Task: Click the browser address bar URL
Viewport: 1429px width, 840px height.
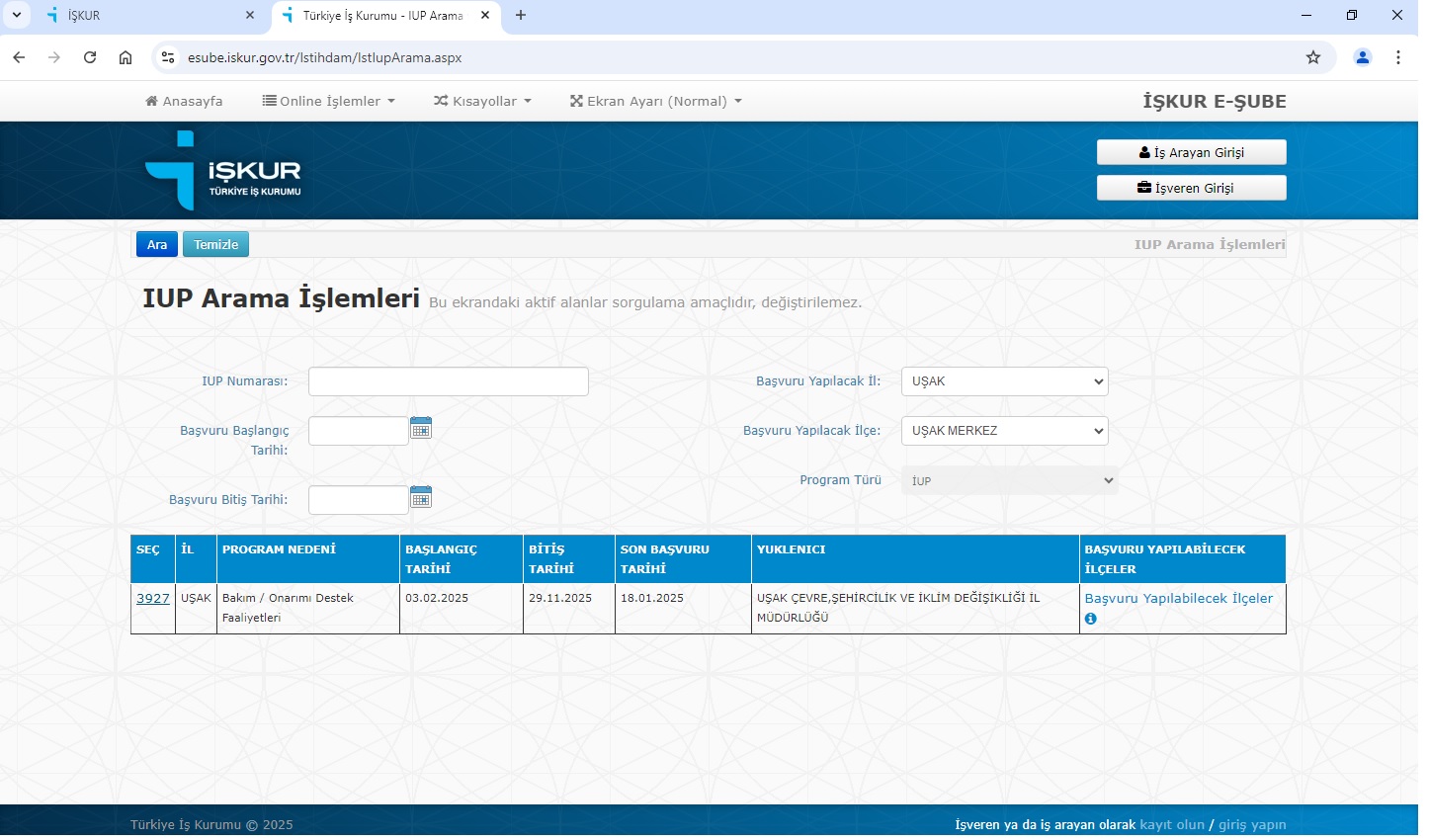Action: 325,57
